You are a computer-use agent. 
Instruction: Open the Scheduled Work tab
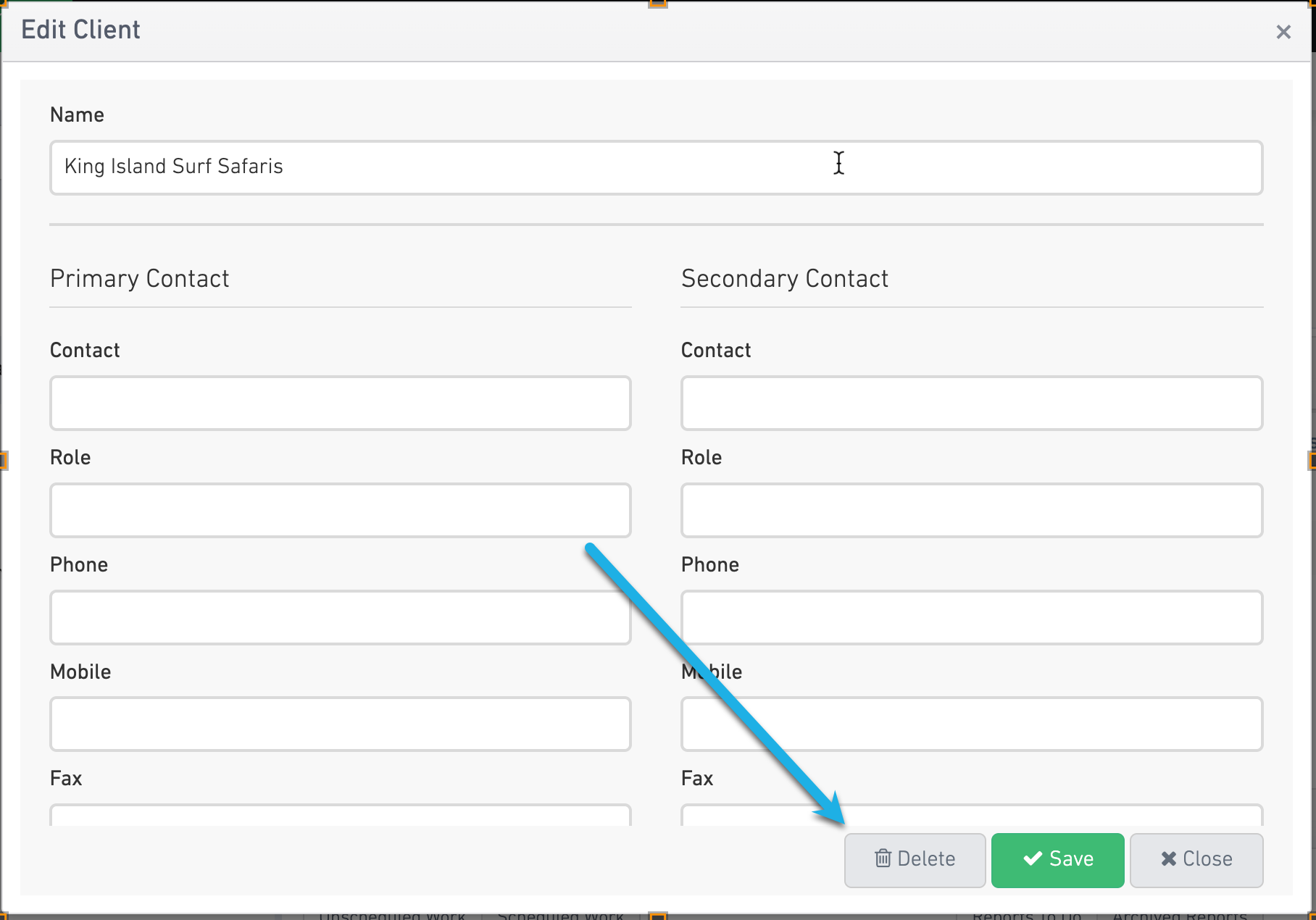pyautogui.click(x=560, y=916)
